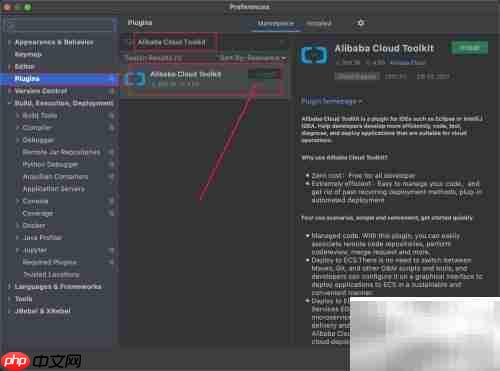This screenshot has height=371, width=500.
Task: Open Docker settings
Action: pyautogui.click(x=34, y=226)
